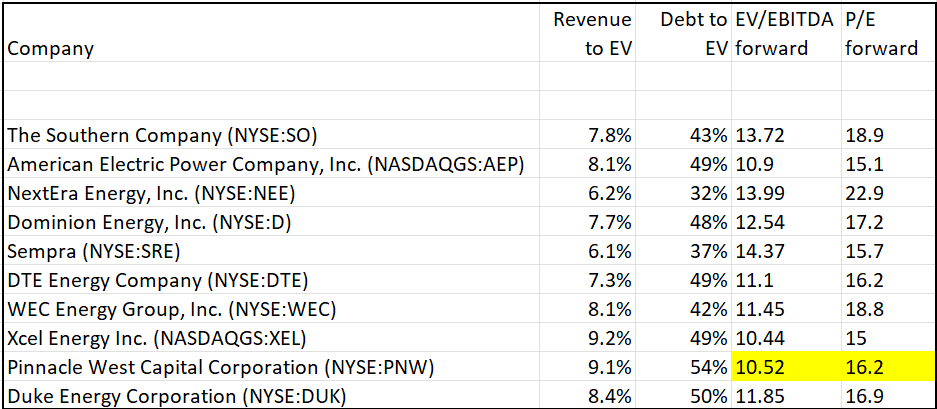This screenshot has width=937, height=409.
Task: Select Pinnacle West debt to EV 54%
Action: [x=684, y=367]
